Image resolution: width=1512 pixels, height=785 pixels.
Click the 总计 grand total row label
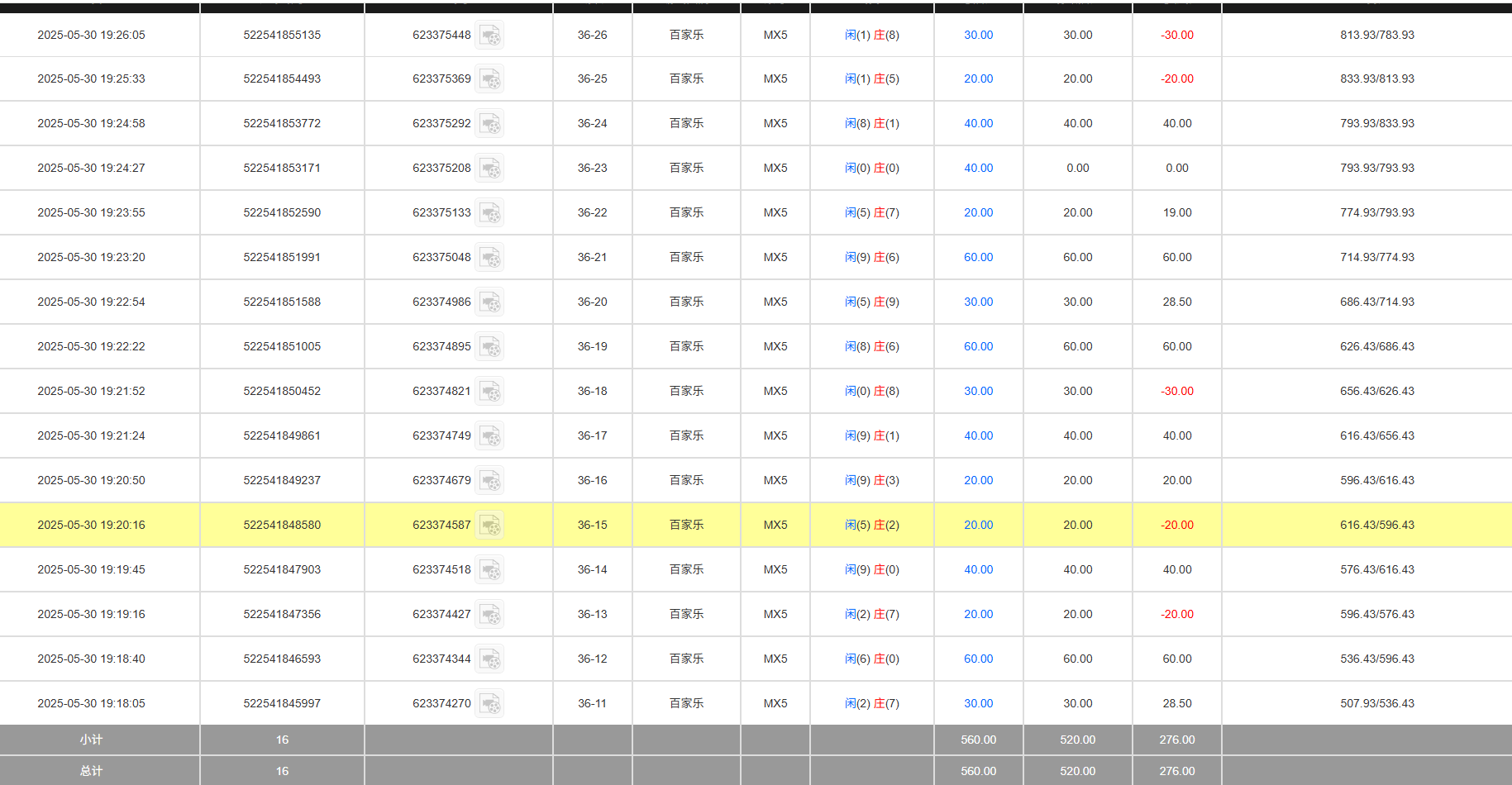click(91, 771)
